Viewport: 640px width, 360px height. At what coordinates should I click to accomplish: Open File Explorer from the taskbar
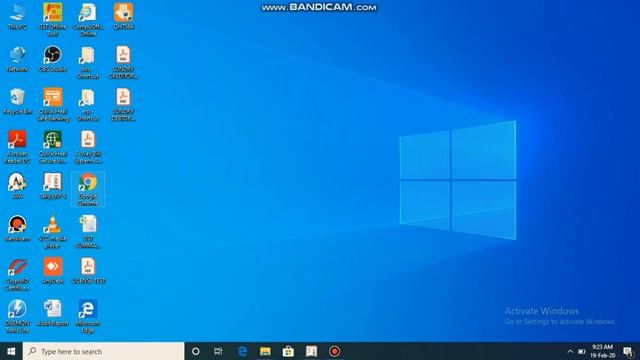pyautogui.click(x=265, y=351)
